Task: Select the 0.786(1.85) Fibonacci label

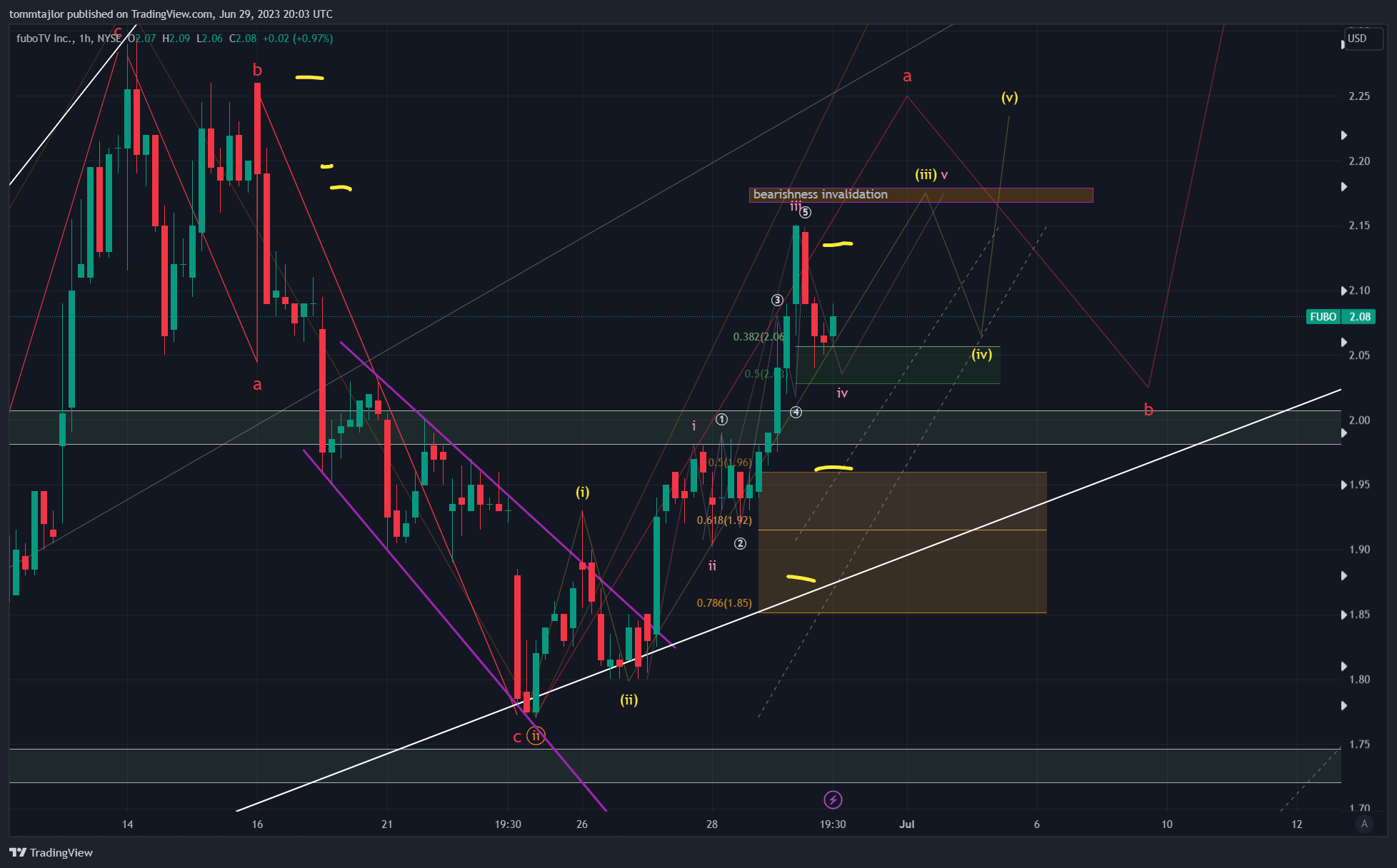Action: tap(724, 603)
